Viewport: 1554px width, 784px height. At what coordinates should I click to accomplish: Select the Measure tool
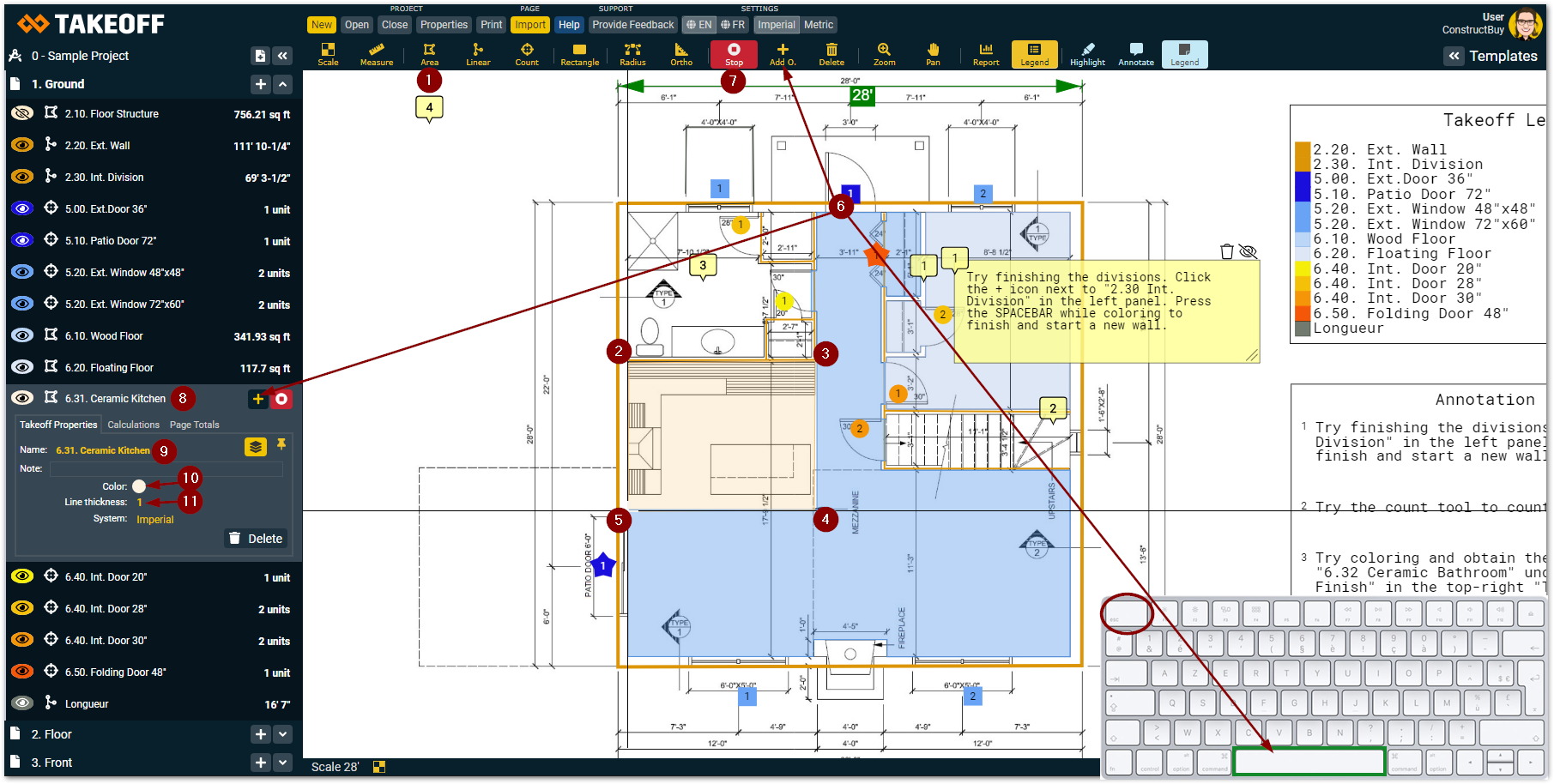[376, 54]
